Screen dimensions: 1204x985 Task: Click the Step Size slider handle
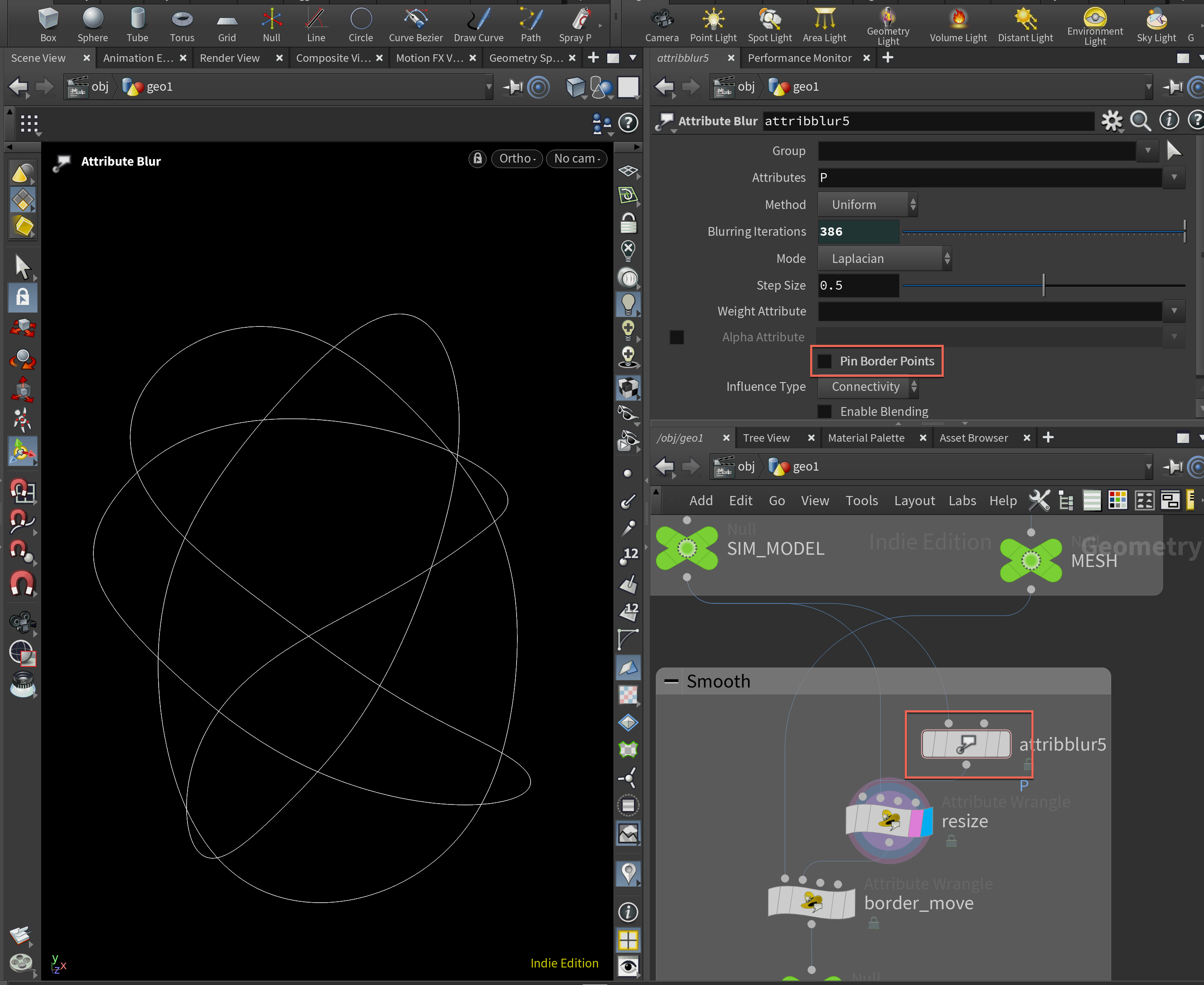click(x=1043, y=285)
